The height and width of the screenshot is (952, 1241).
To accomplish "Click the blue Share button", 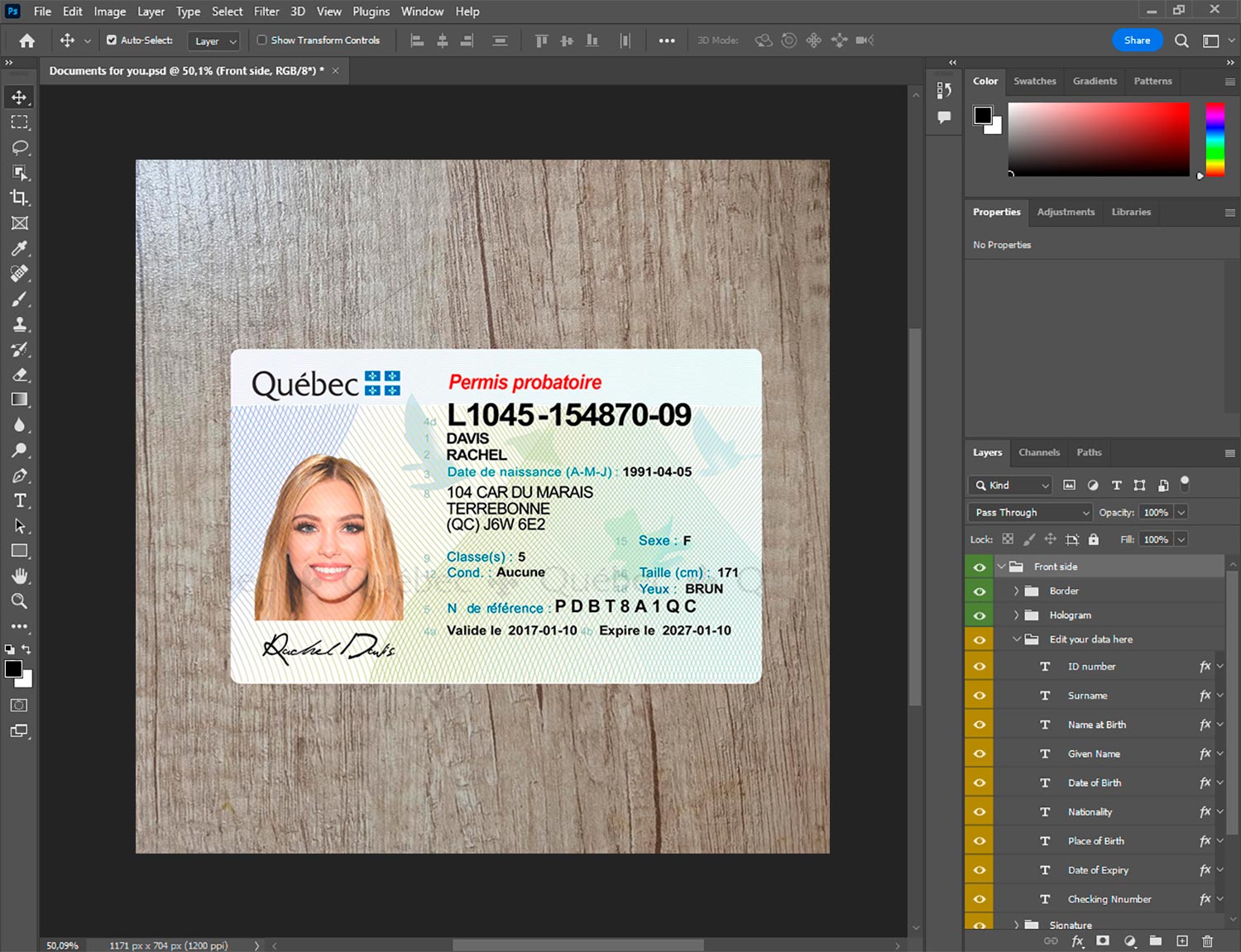I will 1137,41.
